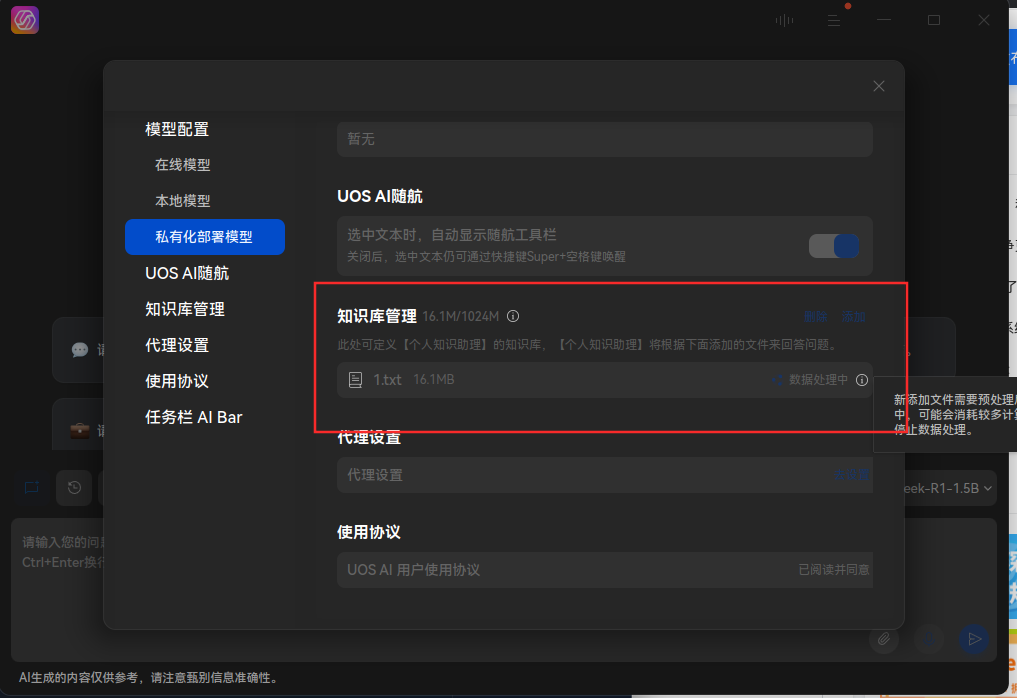This screenshot has width=1017, height=698.
Task: Go to 任务栏 AI Bar sidebar entry
Action: [x=193, y=417]
